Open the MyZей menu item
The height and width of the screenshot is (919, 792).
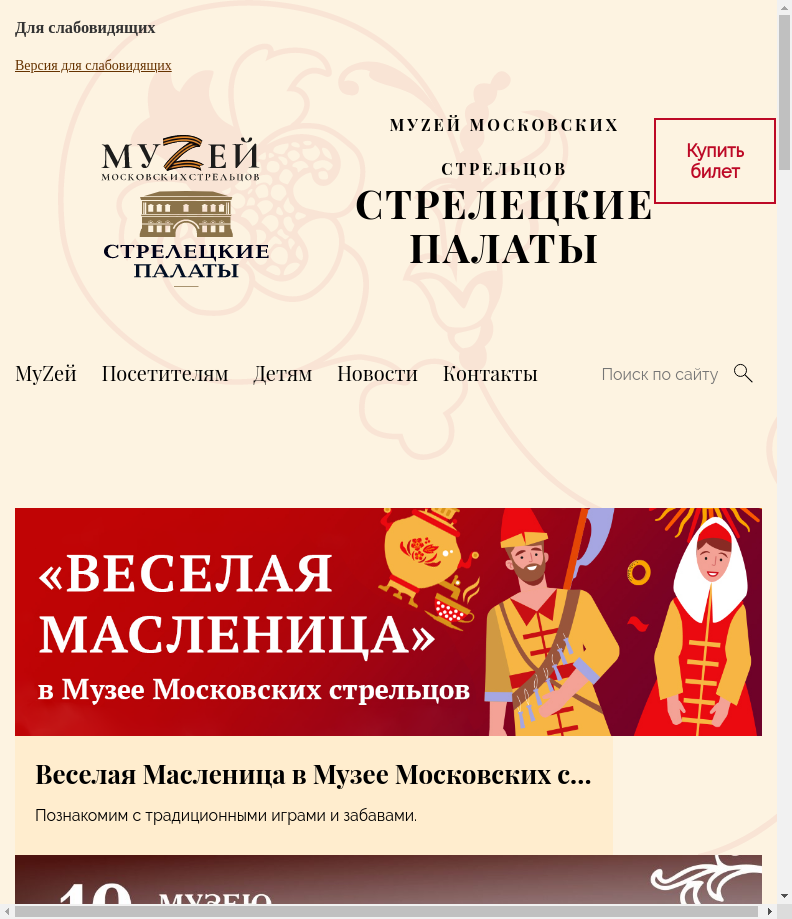click(x=46, y=374)
